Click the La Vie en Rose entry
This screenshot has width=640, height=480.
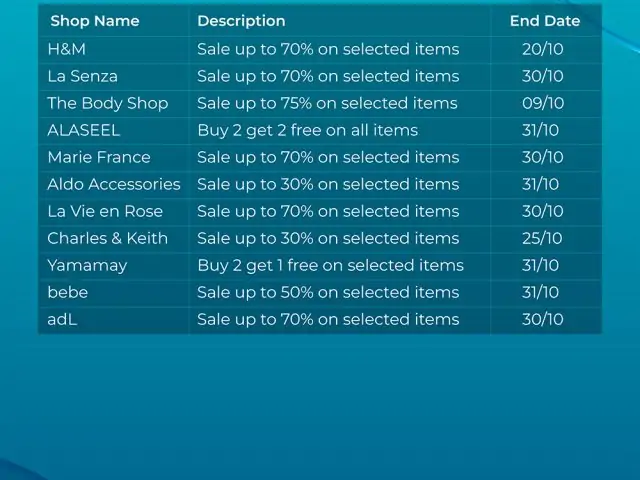point(105,211)
